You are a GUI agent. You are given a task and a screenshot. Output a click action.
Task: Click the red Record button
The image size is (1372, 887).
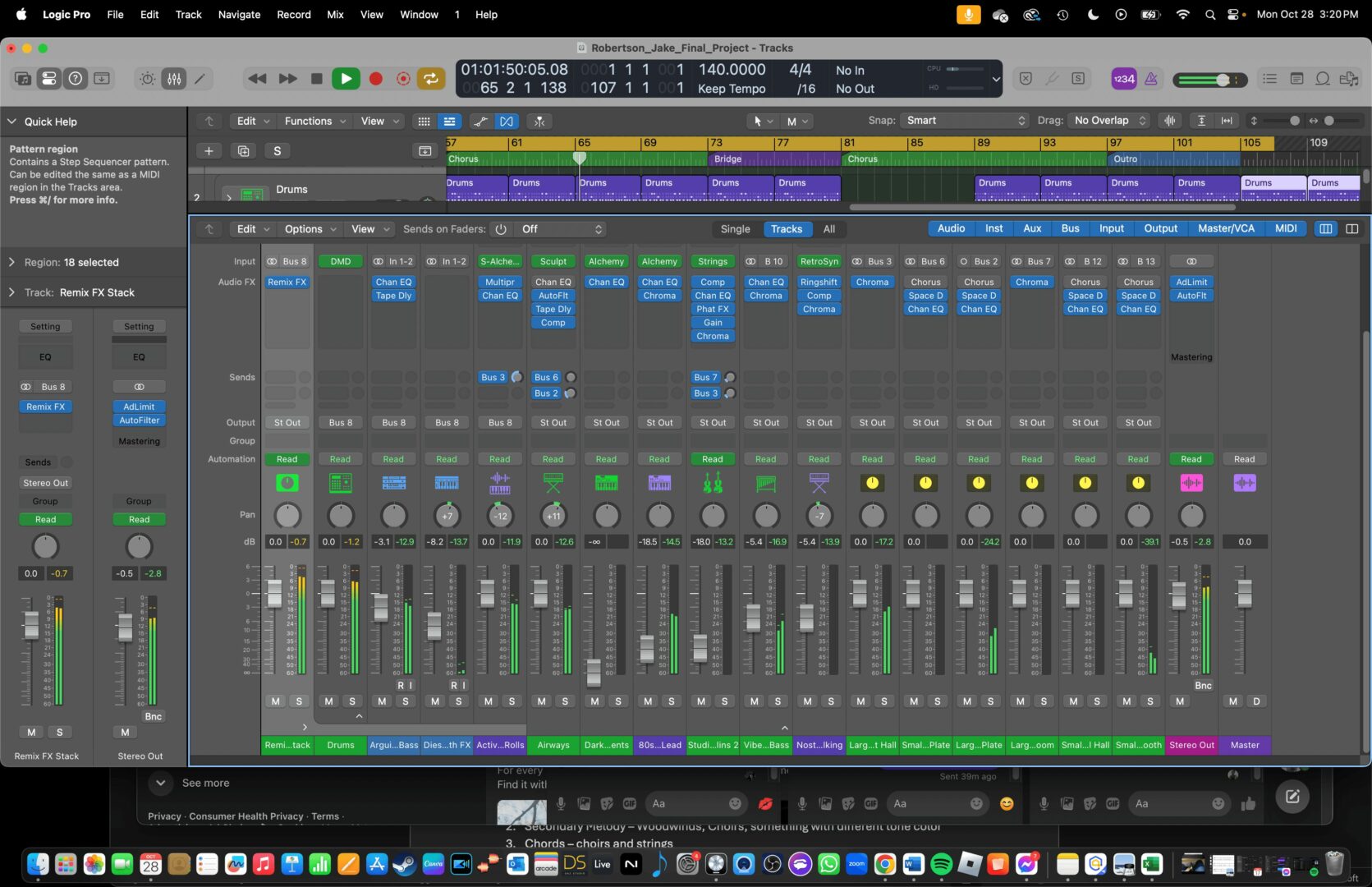375,79
